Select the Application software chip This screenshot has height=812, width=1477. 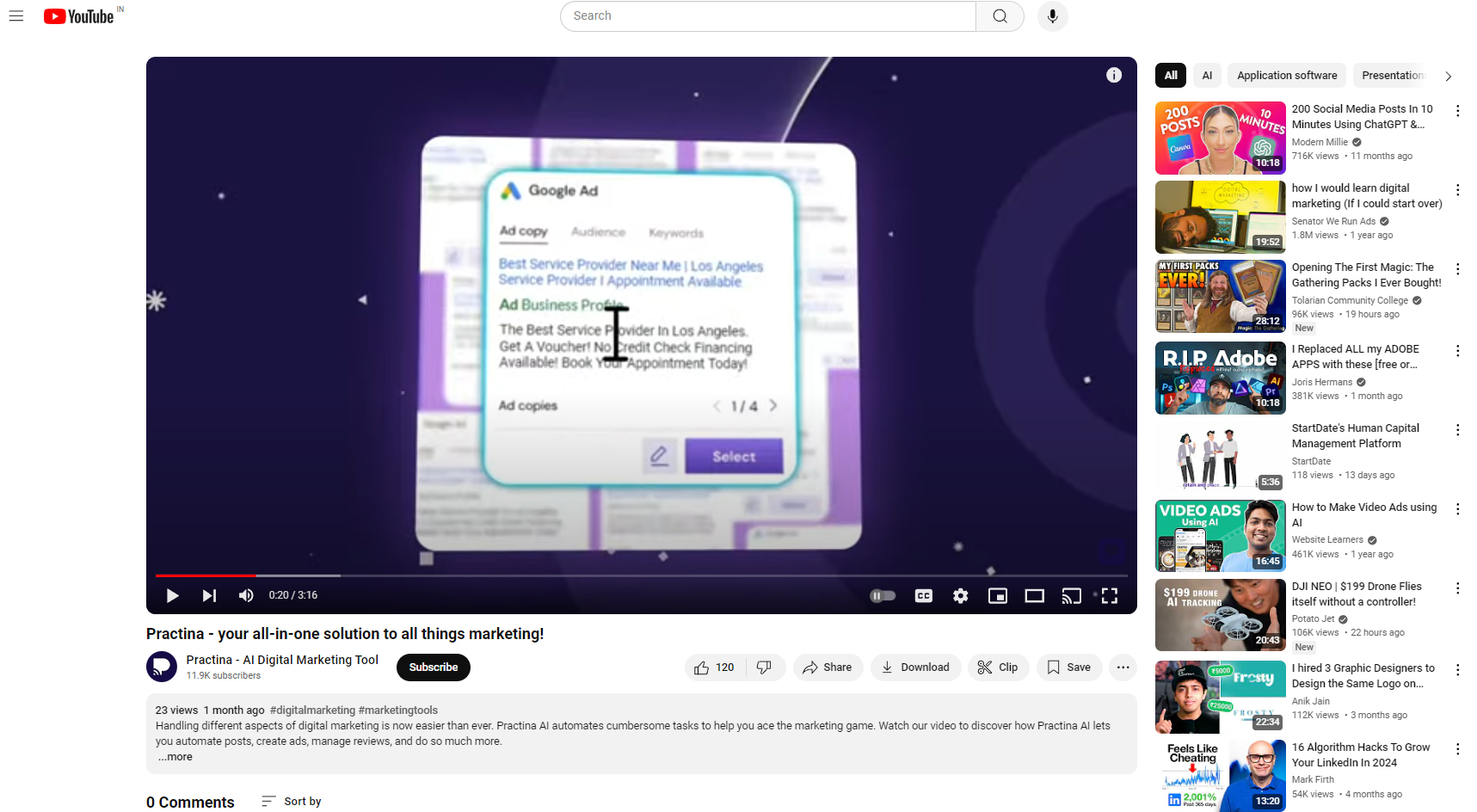[x=1287, y=76]
